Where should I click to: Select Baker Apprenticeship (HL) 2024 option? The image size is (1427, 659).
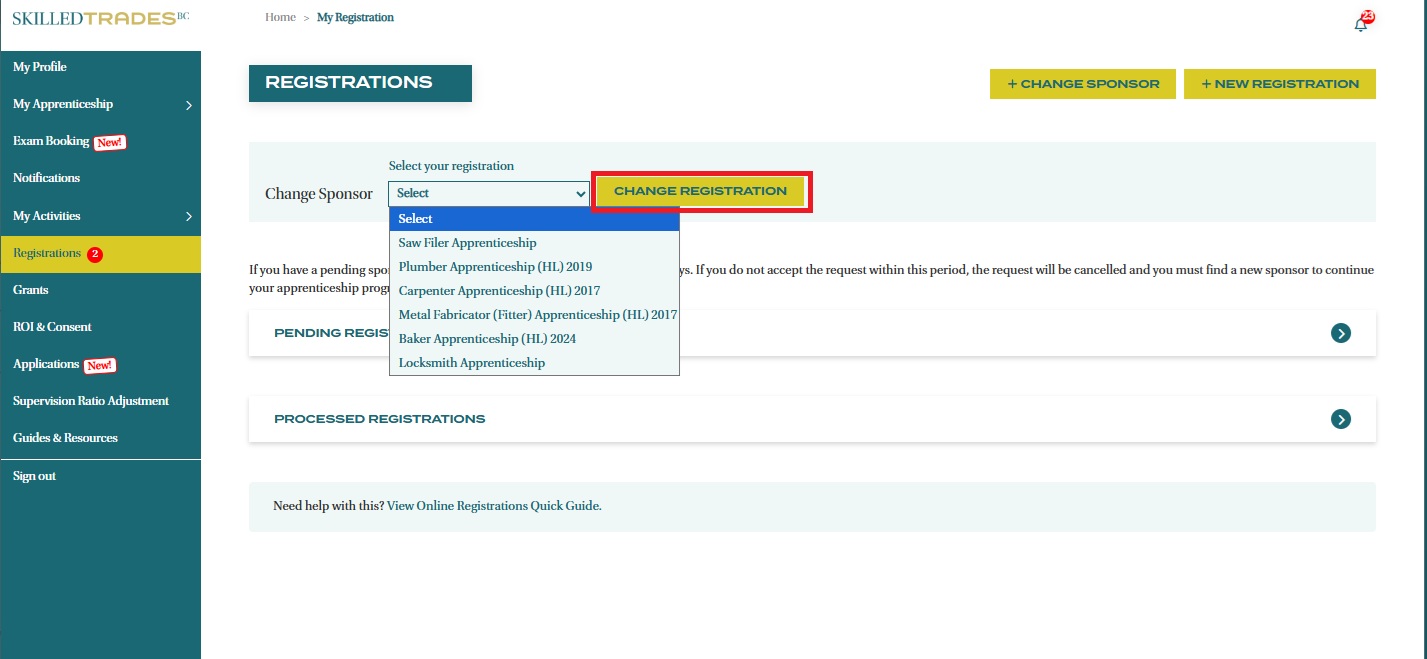[487, 339]
